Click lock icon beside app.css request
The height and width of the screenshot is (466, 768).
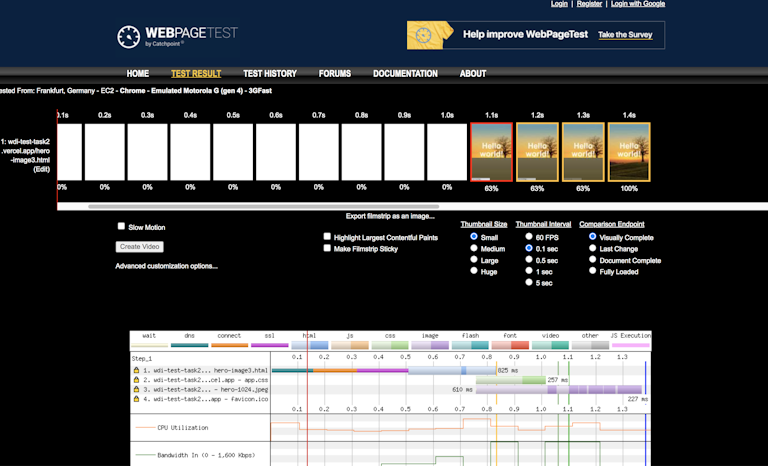[x=135, y=380]
